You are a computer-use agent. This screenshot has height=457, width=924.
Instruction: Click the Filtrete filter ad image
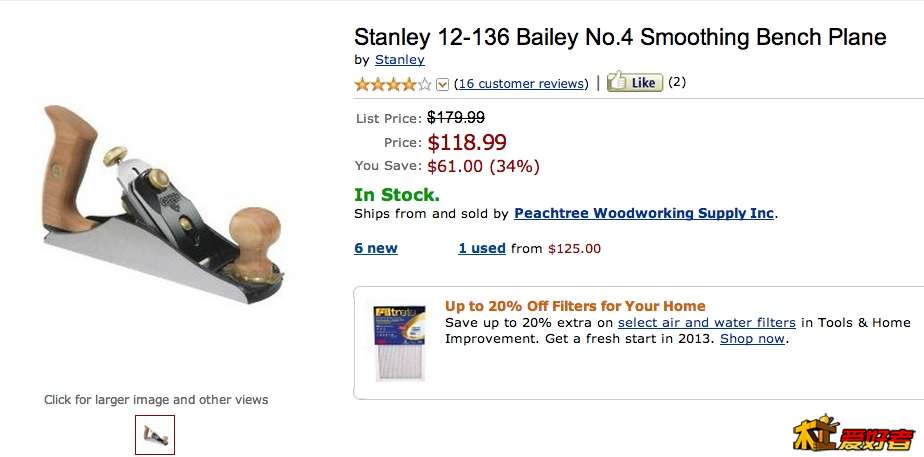400,343
